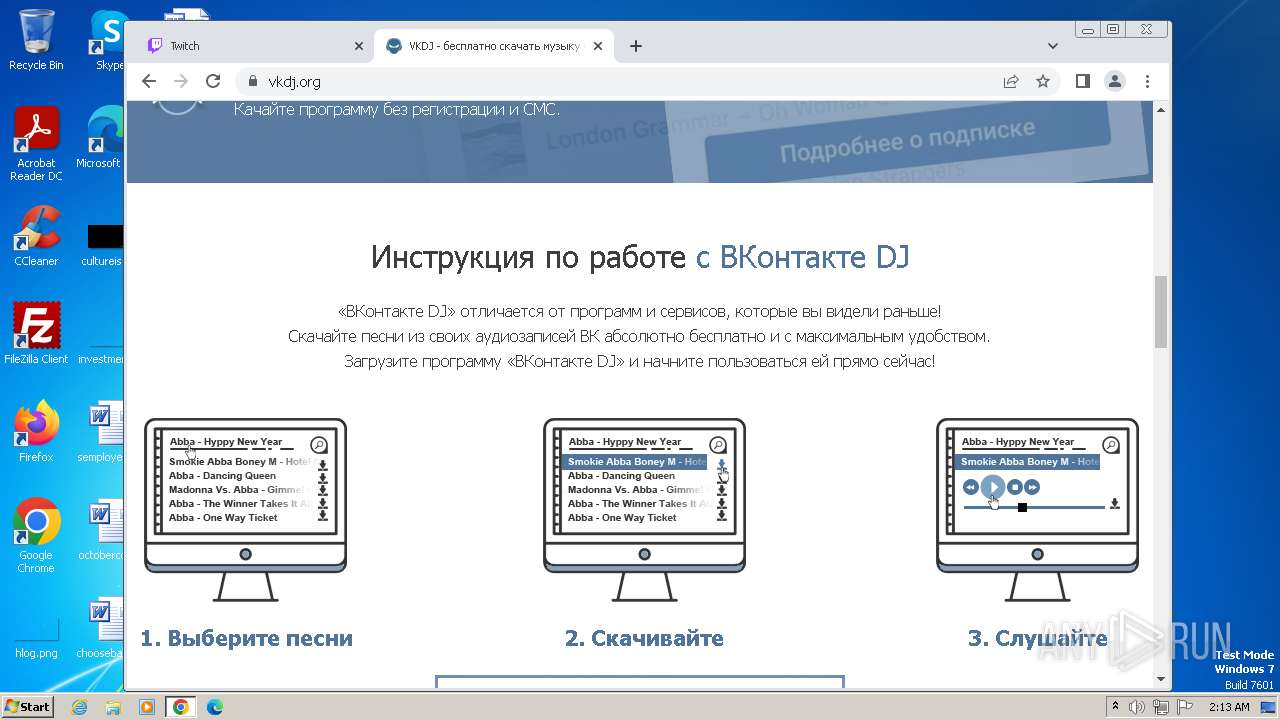The width and height of the screenshot is (1280, 720).
Task: Go back to previous page in Chrome
Action: (x=149, y=81)
